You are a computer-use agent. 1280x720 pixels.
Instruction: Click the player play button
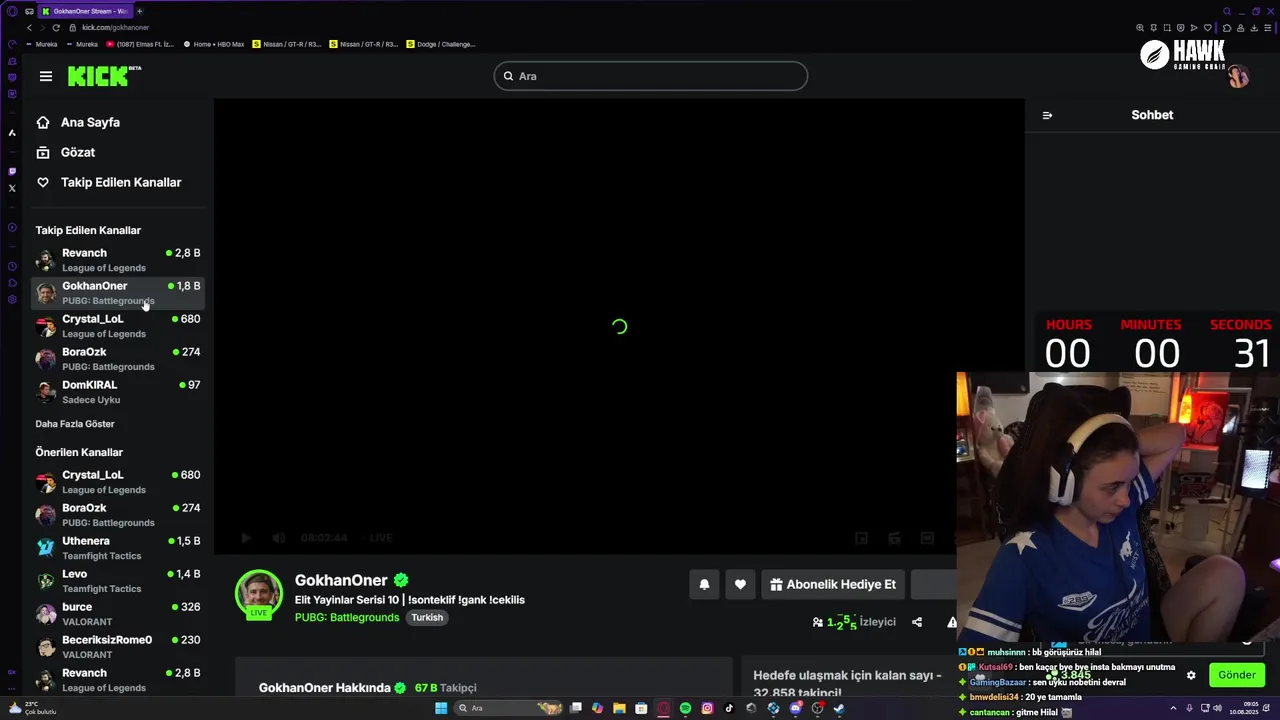tap(246, 538)
